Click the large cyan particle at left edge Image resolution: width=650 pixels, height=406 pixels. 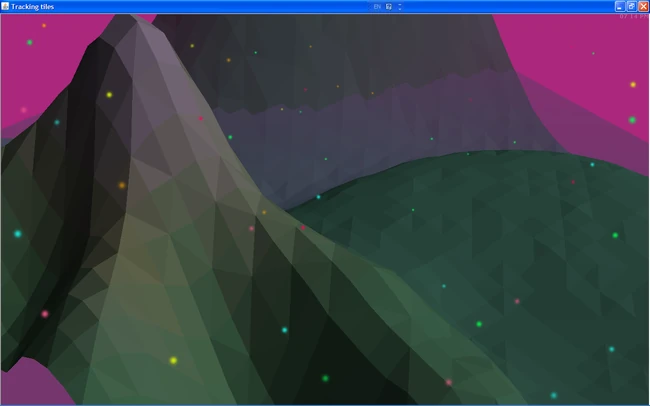18,234
